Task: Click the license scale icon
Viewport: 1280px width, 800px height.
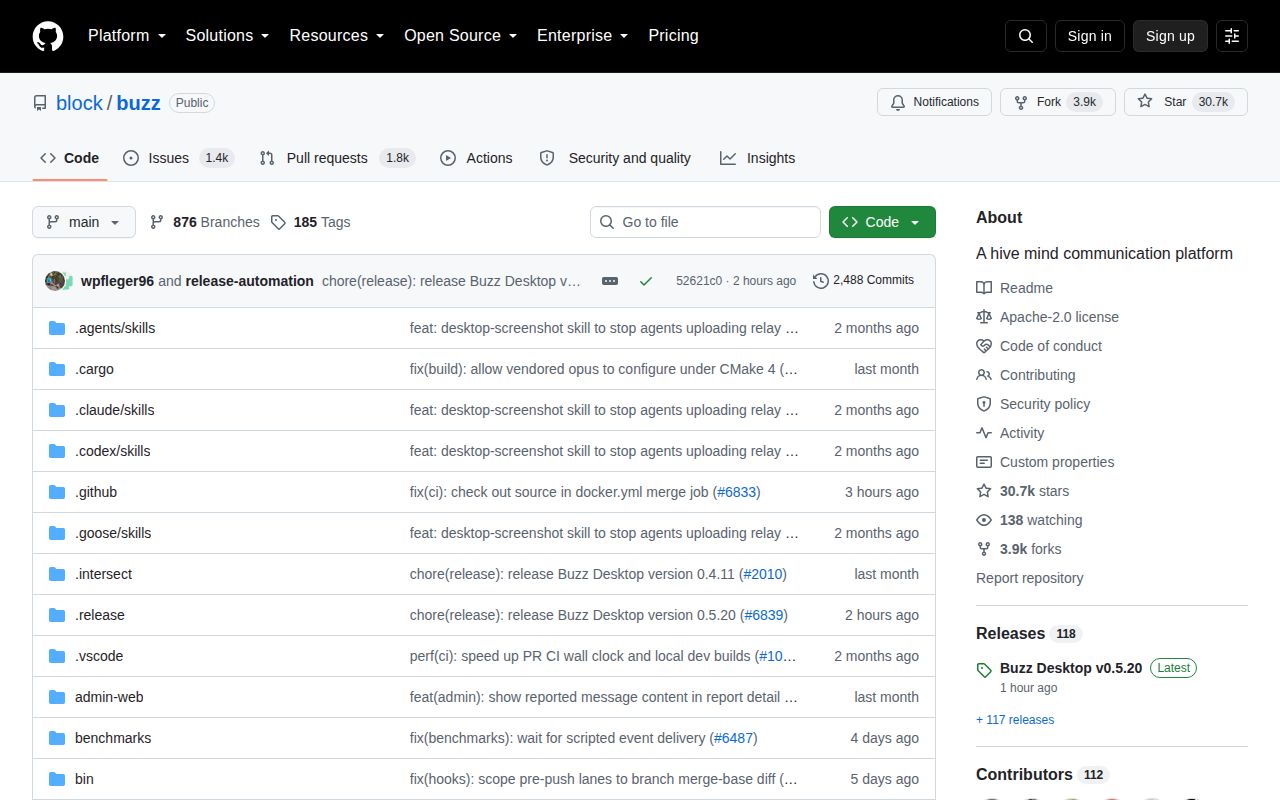Action: (x=984, y=317)
